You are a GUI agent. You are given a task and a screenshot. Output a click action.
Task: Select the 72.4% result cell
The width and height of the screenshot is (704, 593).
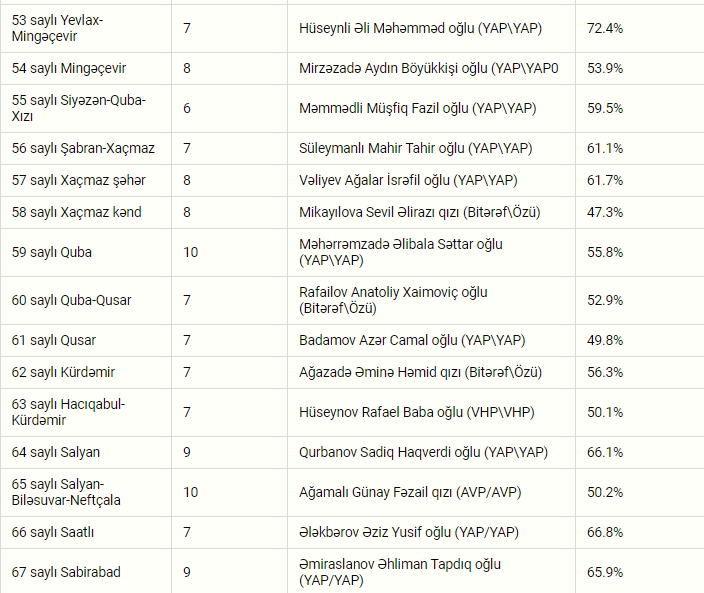pos(605,28)
